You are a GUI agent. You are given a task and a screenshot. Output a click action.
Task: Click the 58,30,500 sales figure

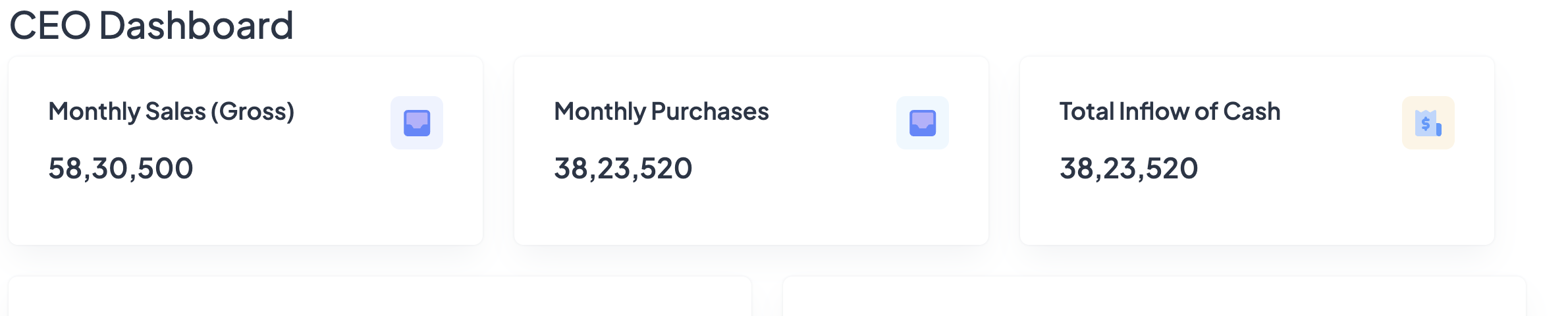[x=121, y=169]
